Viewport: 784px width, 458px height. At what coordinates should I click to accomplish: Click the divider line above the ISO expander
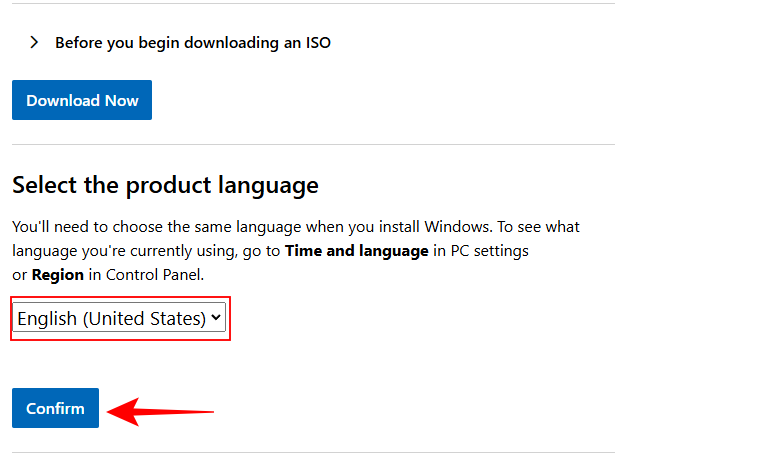click(313, 4)
